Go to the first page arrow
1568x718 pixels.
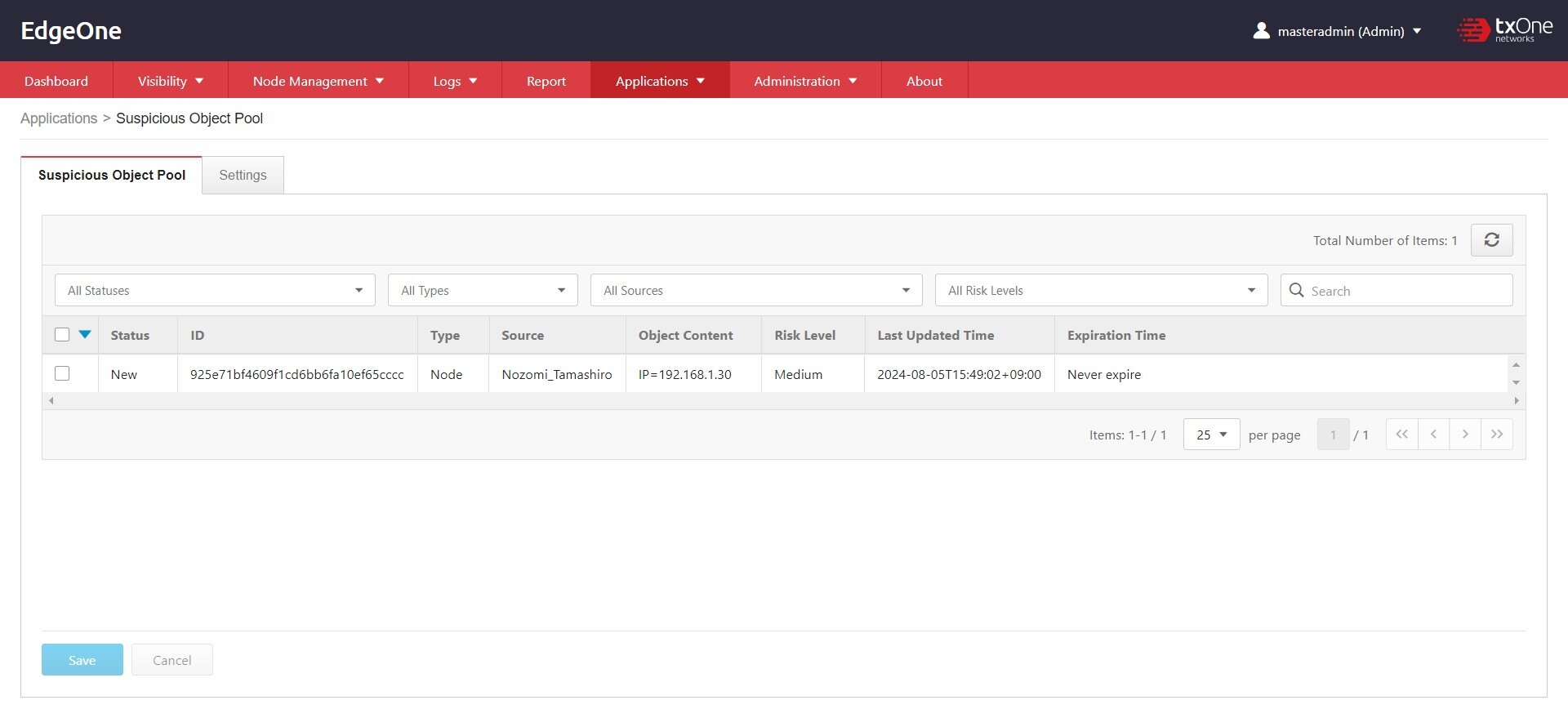click(1401, 435)
